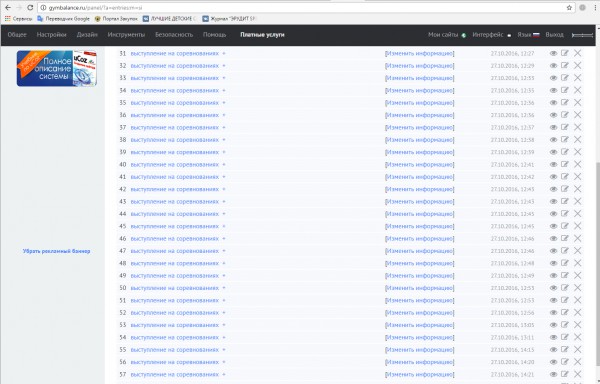This screenshot has width=600, height=384.
Task: Bookmark the page with the star icon
Action: point(569,8)
